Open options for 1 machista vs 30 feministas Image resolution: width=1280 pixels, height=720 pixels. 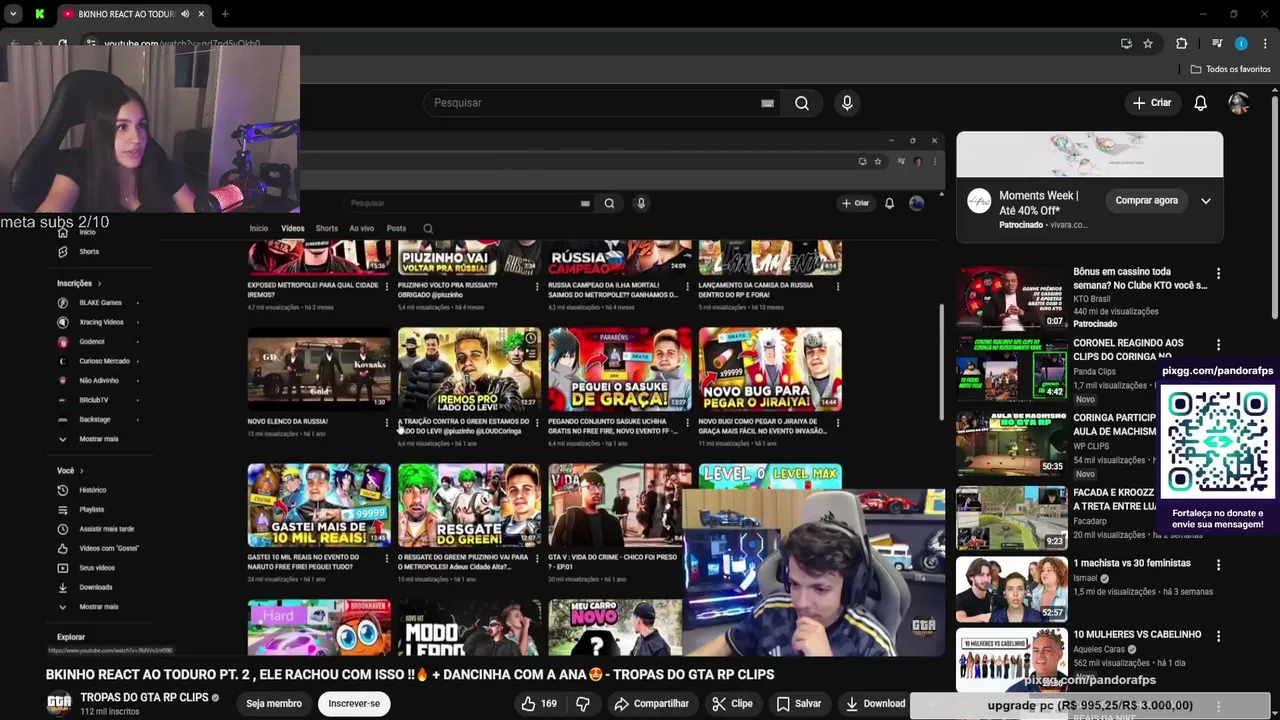1218,565
